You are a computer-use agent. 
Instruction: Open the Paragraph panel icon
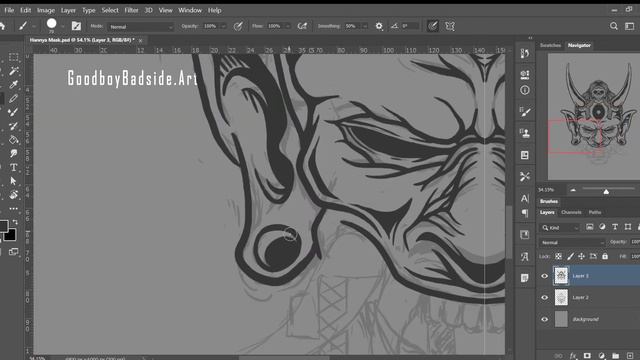point(525,213)
